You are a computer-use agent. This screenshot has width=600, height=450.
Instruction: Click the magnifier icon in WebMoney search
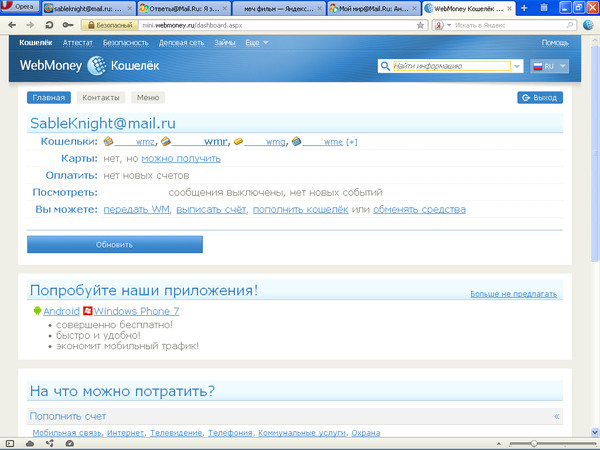(385, 66)
